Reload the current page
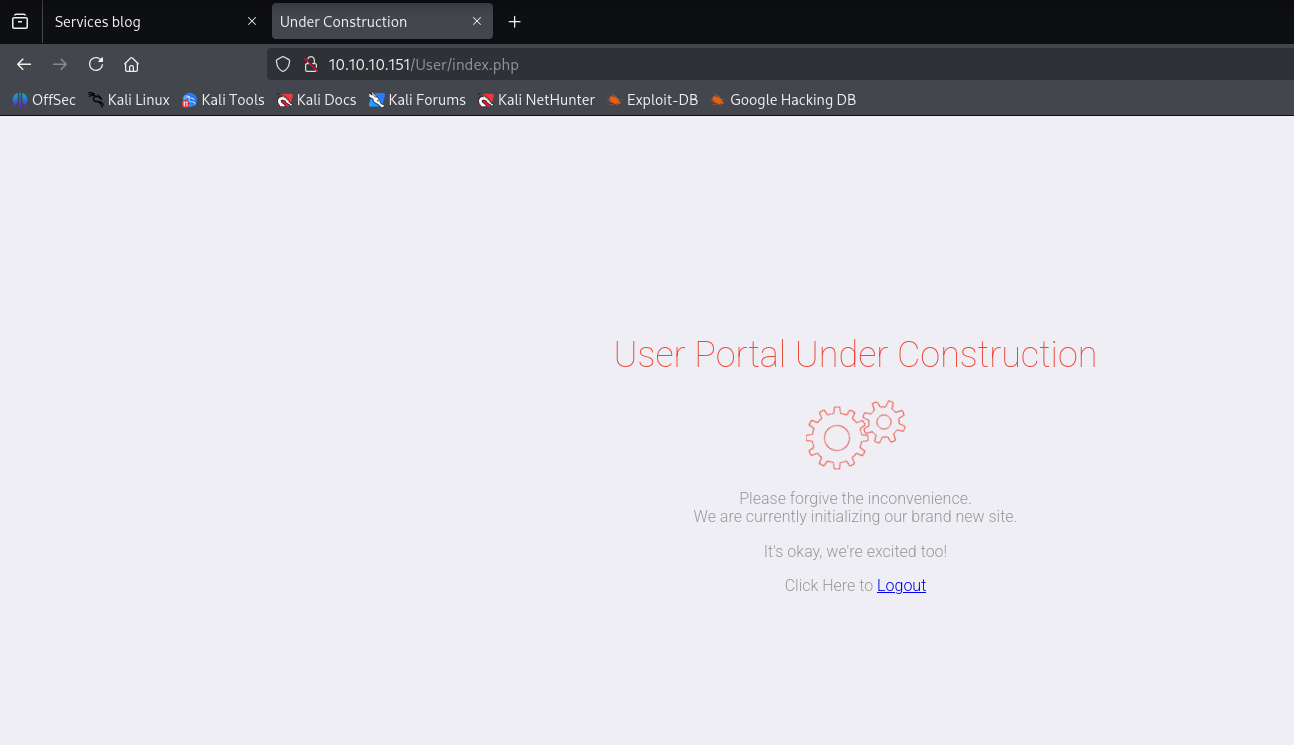 tap(96, 64)
